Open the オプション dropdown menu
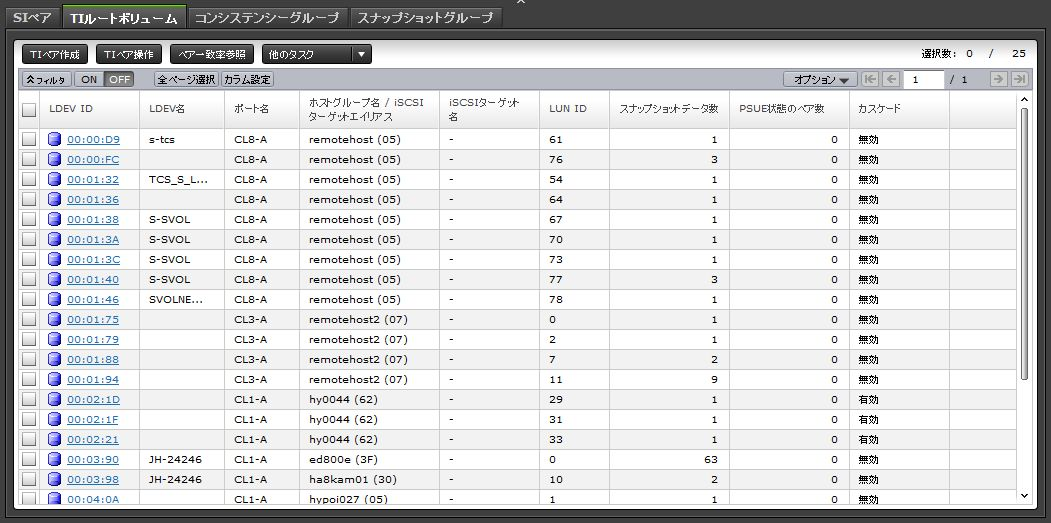 coord(821,79)
